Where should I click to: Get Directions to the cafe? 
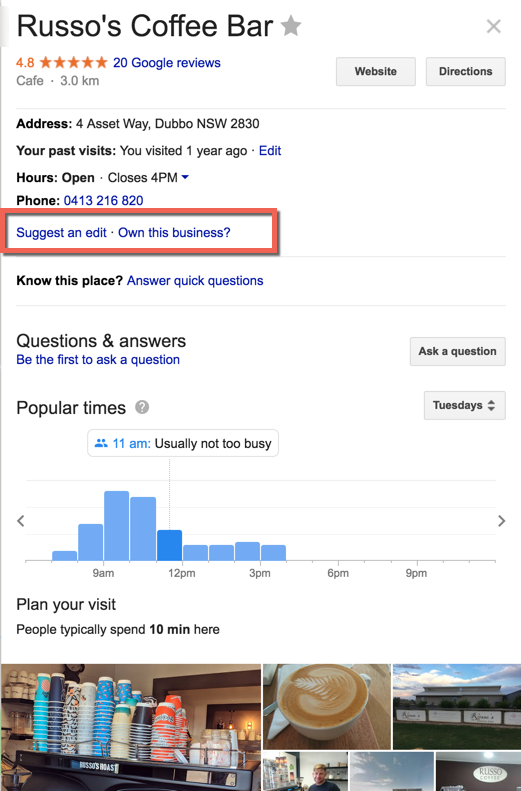(466, 71)
